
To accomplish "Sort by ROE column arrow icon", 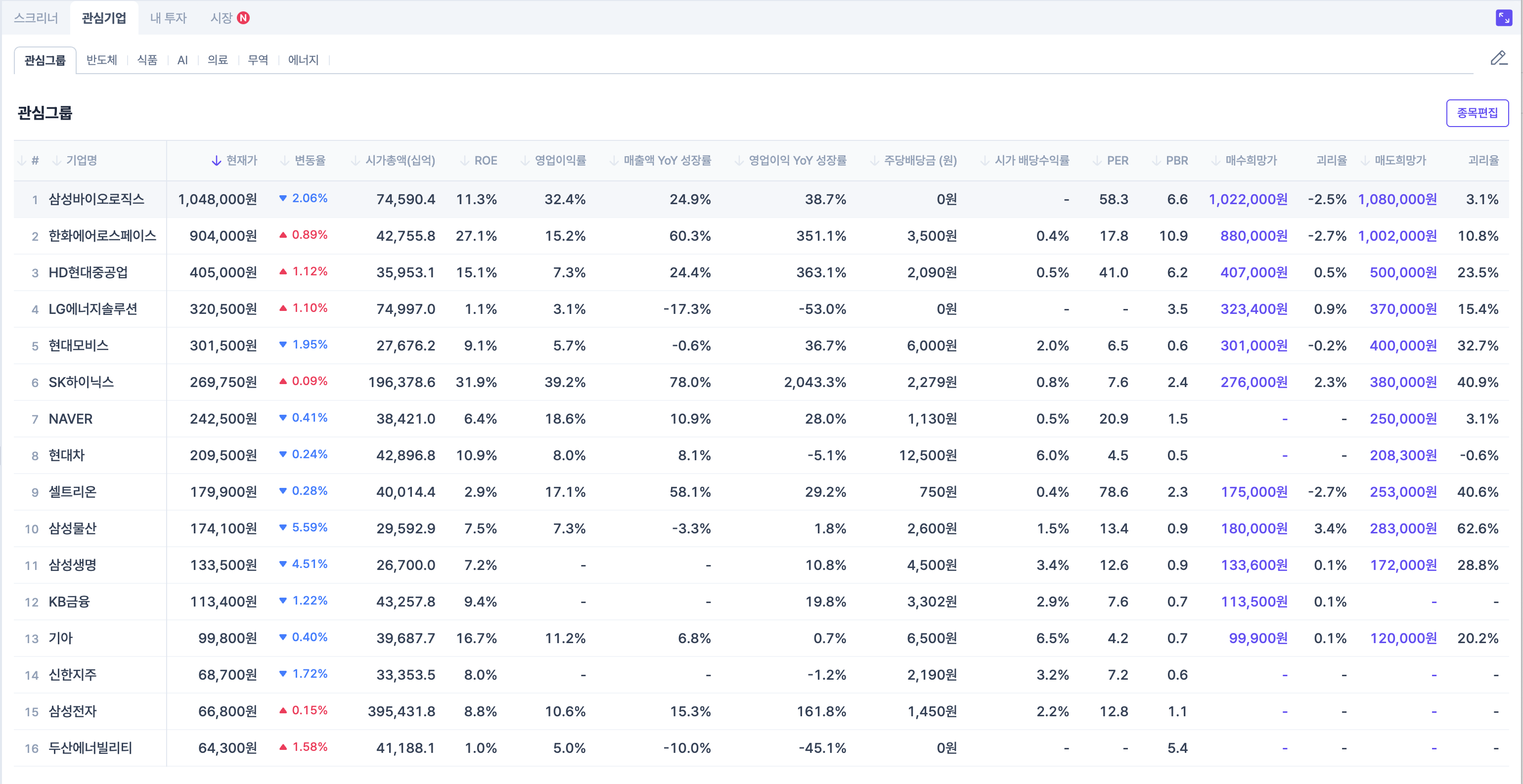I will [465, 161].
